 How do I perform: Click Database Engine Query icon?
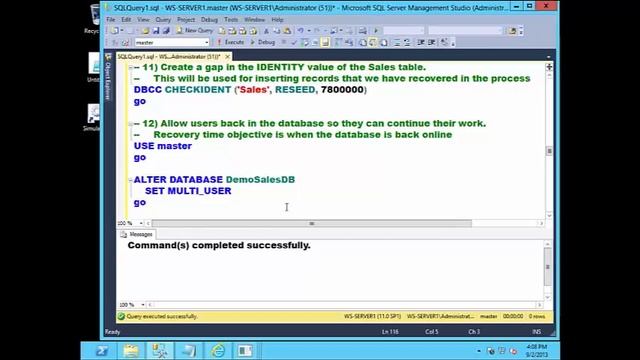[x=222, y=31]
